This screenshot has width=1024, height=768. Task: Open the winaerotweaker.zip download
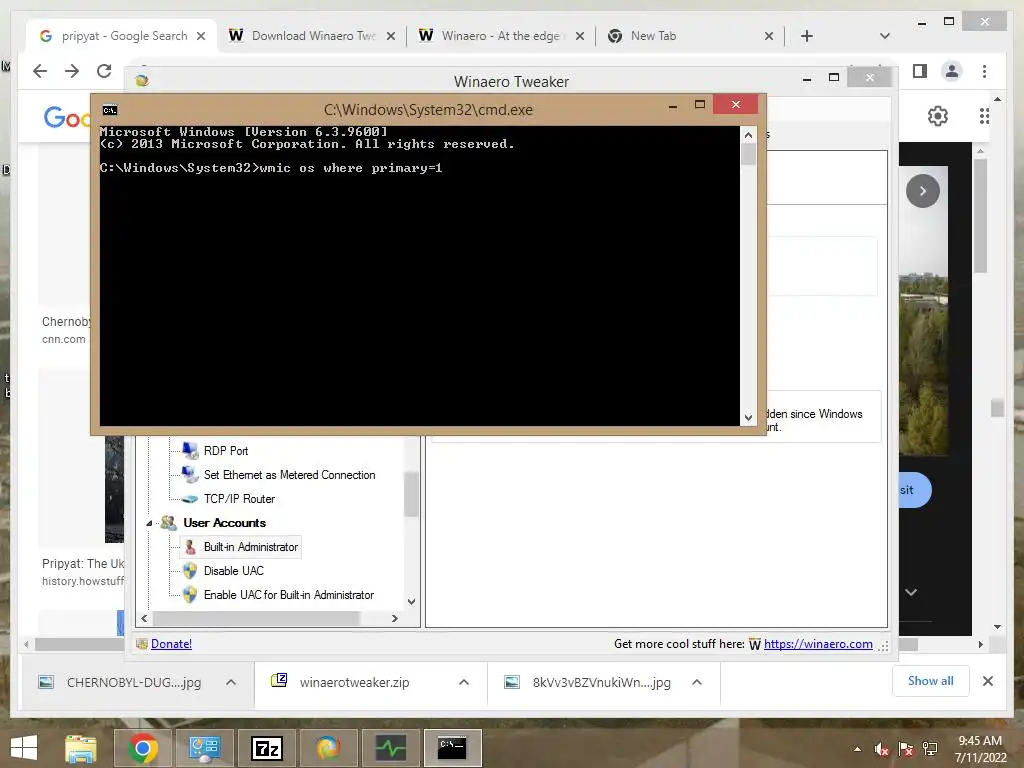click(354, 682)
